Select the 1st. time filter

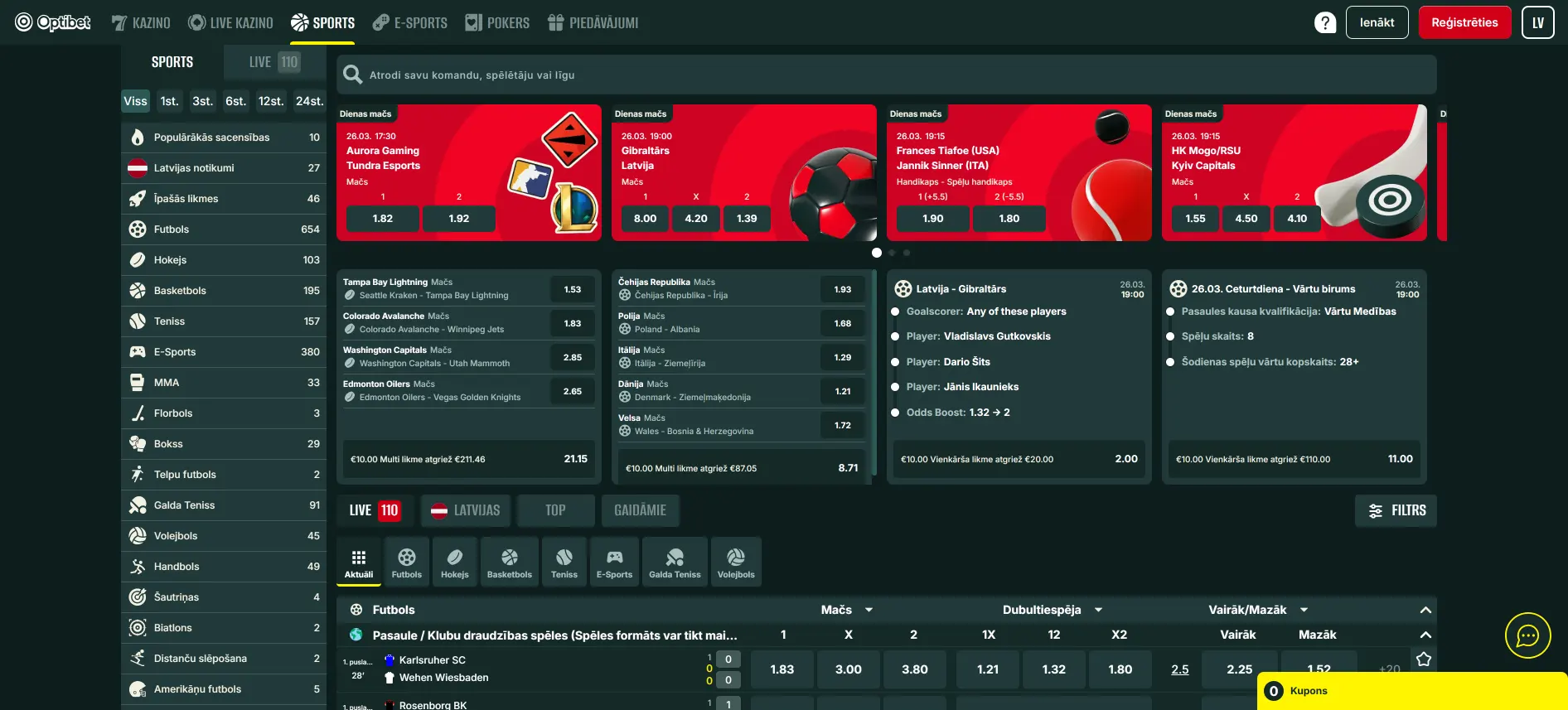click(169, 101)
